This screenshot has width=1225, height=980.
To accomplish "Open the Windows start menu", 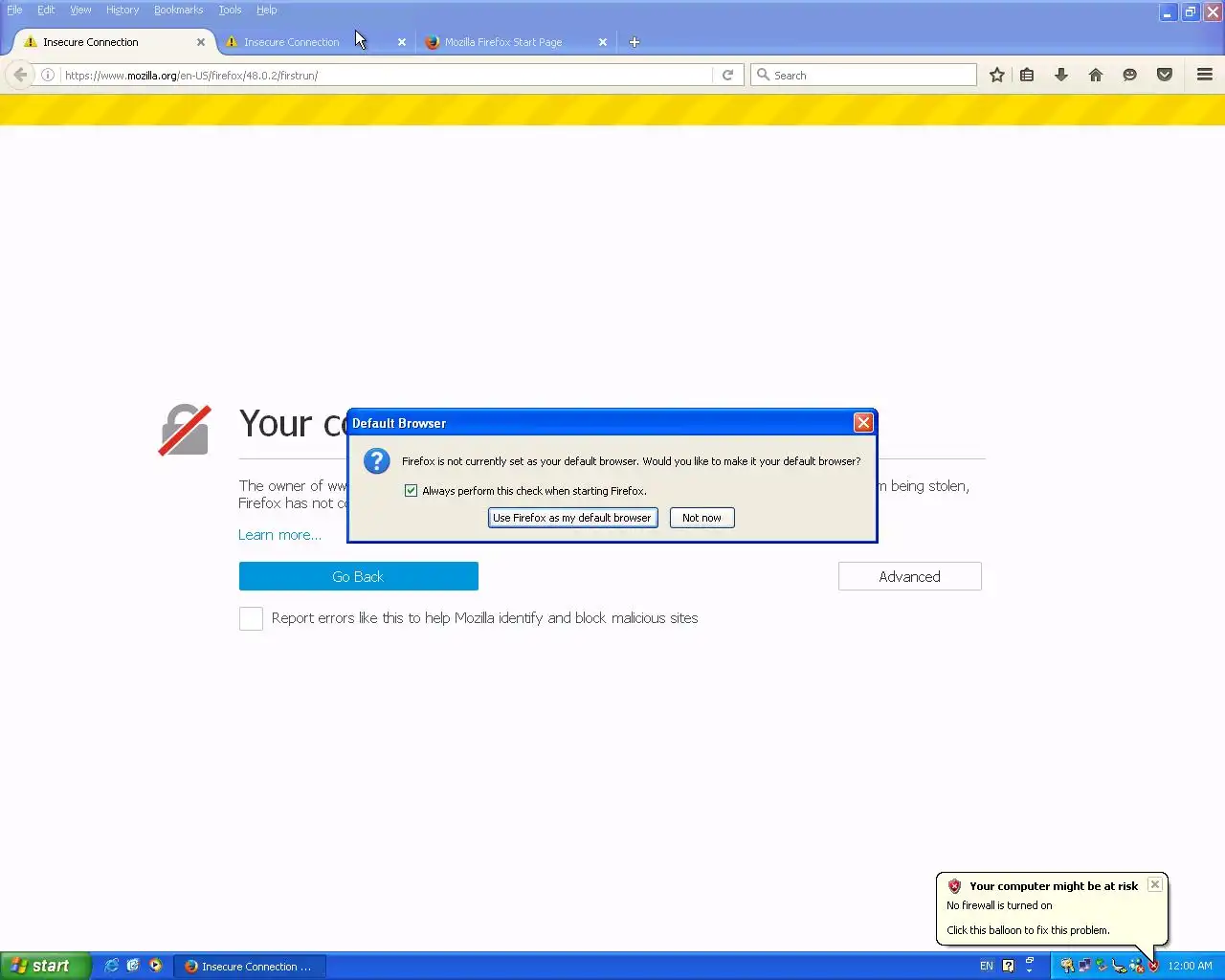I will coord(45,966).
